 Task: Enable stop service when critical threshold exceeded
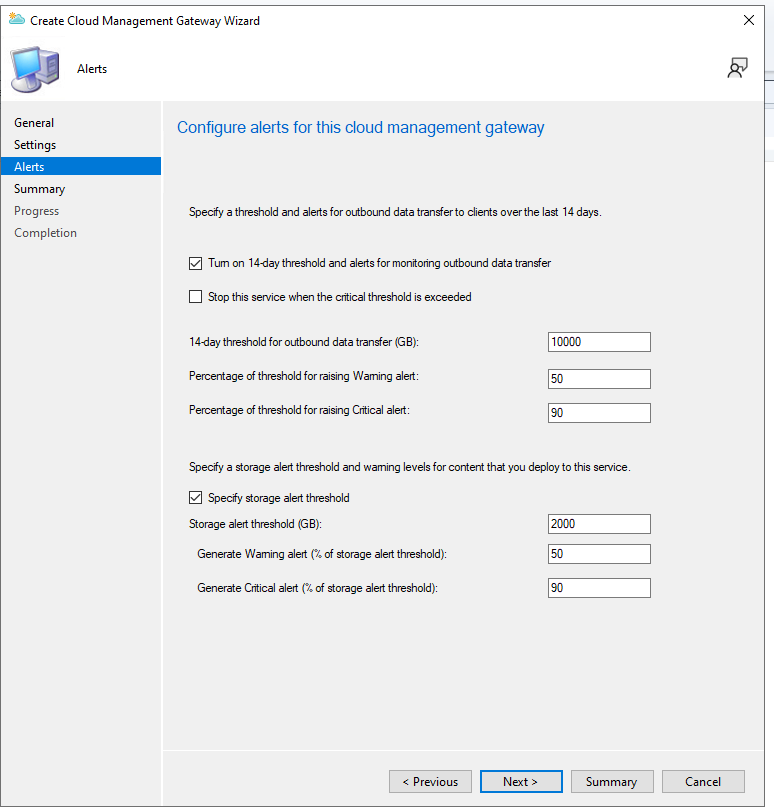(x=196, y=297)
